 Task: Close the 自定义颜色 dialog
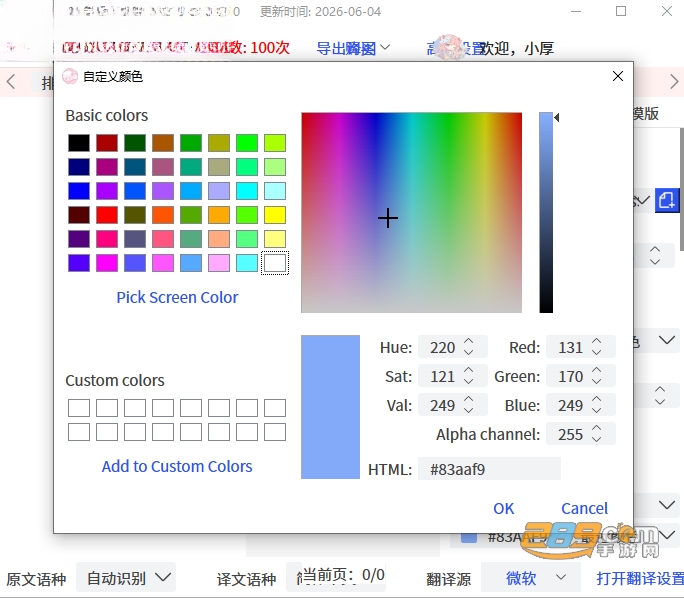(x=618, y=76)
